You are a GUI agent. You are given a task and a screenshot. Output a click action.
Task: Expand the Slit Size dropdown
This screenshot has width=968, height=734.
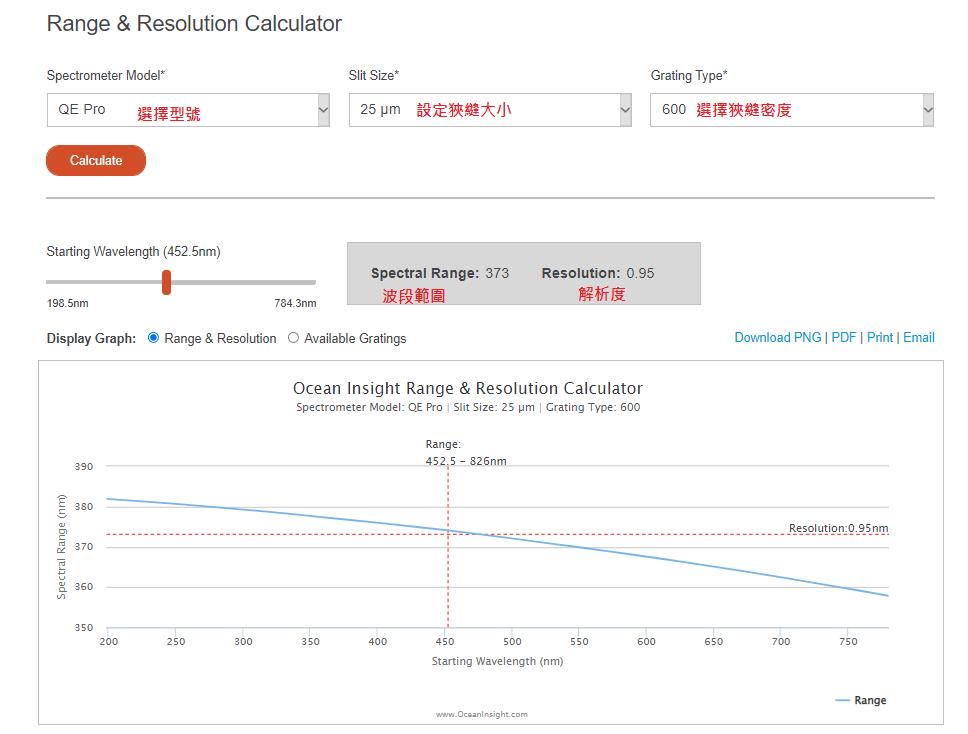point(490,110)
